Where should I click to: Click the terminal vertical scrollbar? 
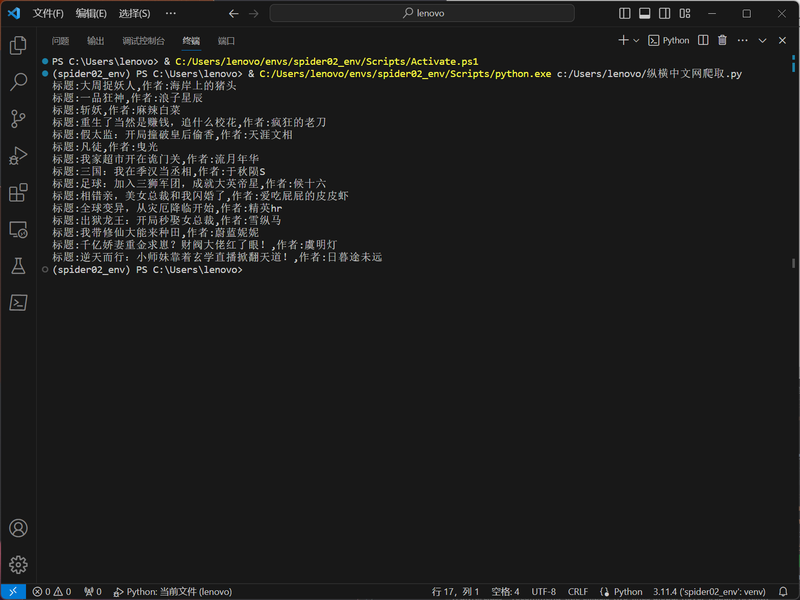793,264
